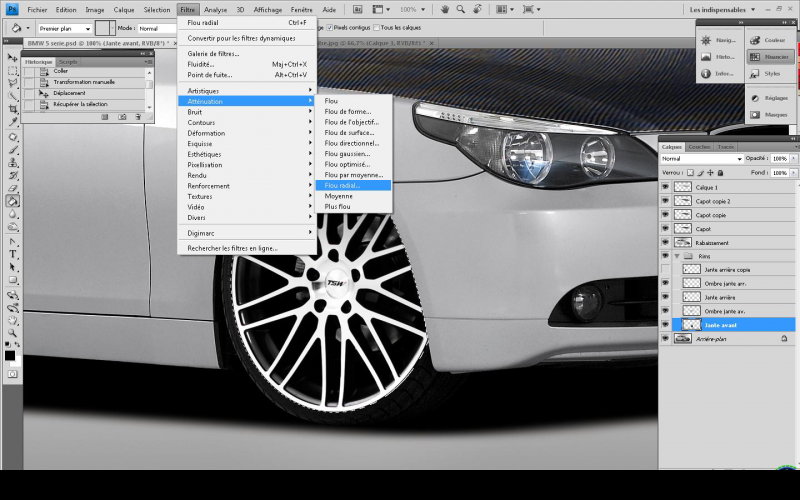Collapse the Rims layer group
This screenshot has width=800, height=500.
677,256
